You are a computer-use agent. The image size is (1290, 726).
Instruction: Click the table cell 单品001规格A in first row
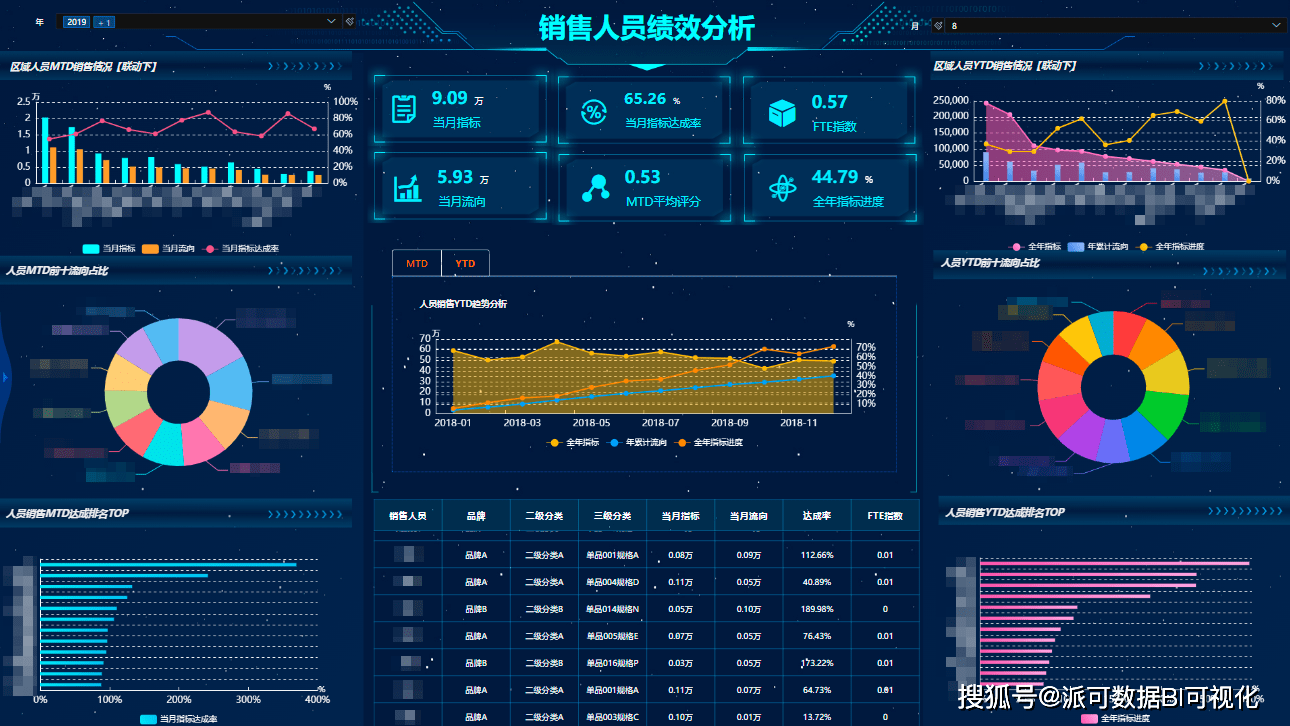coord(612,555)
